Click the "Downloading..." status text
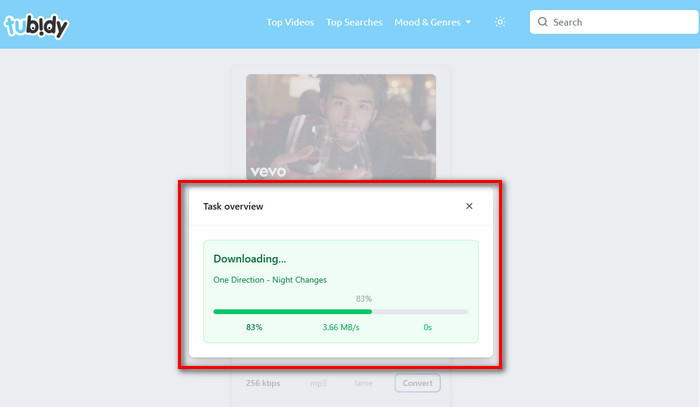The height and width of the screenshot is (407, 700). click(x=250, y=259)
